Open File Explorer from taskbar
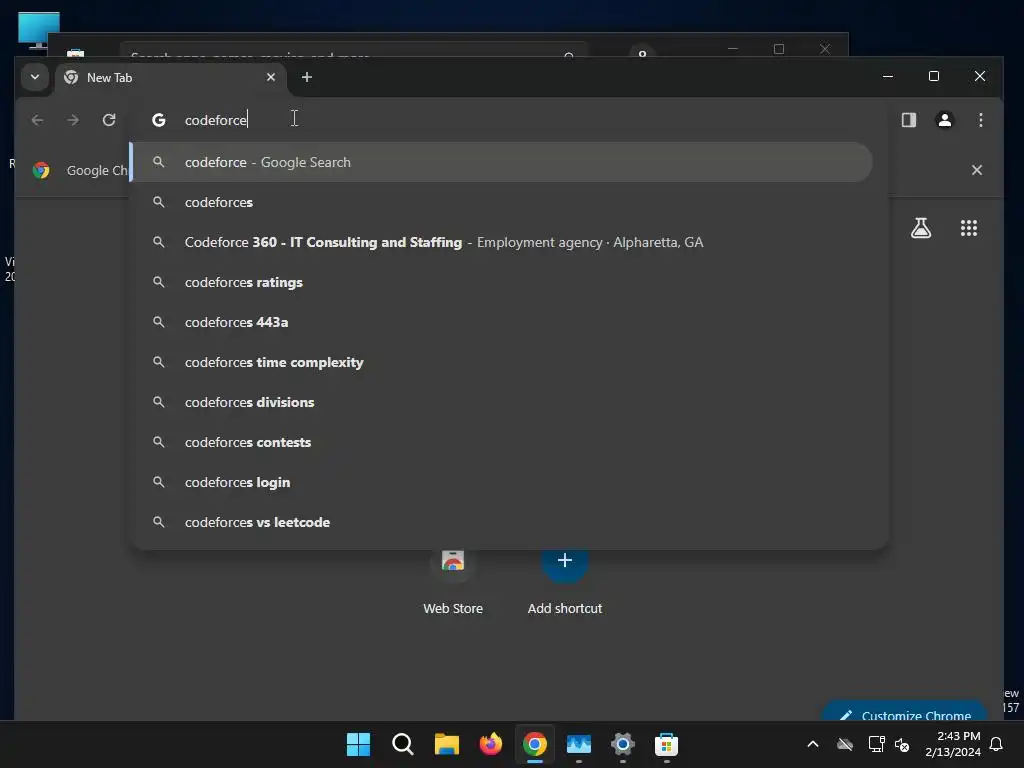Screen dimensions: 1024x768 tap(447, 744)
